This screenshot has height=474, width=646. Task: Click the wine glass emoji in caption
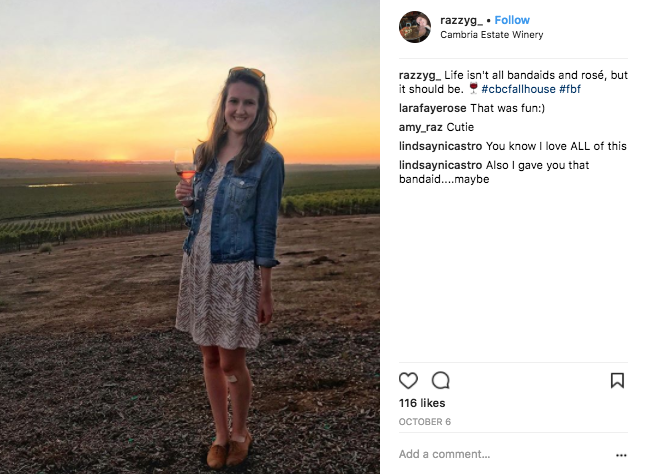(473, 88)
